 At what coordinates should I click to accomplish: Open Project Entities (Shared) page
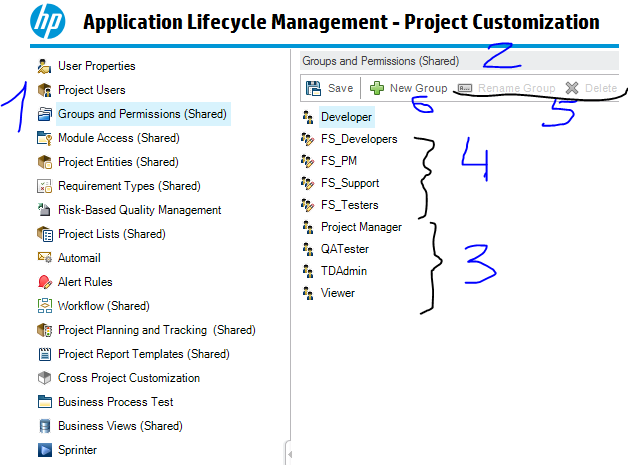click(118, 162)
